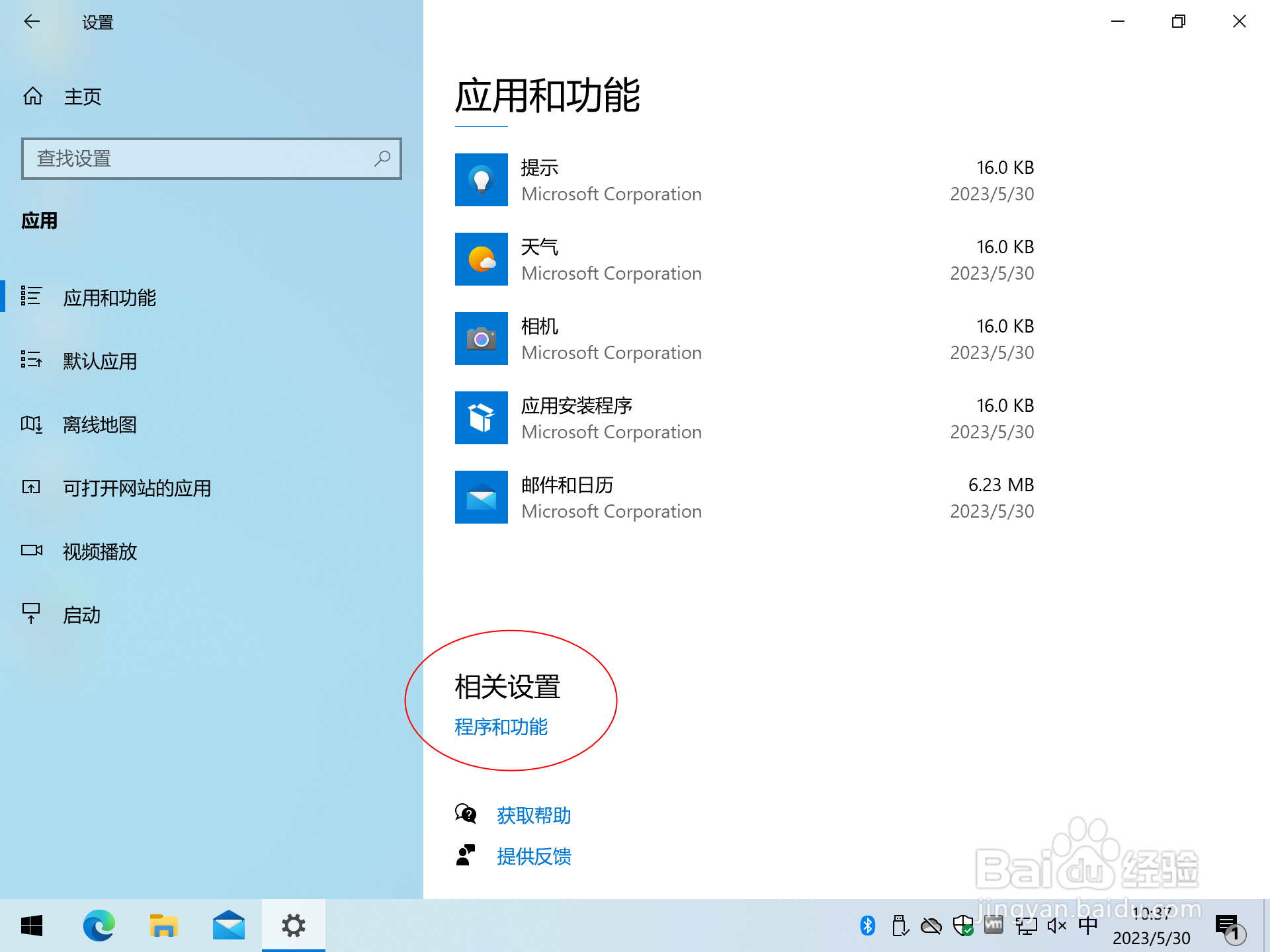Viewport: 1270px width, 952px height.
Task: Open Mail from the taskbar
Action: pos(229,926)
